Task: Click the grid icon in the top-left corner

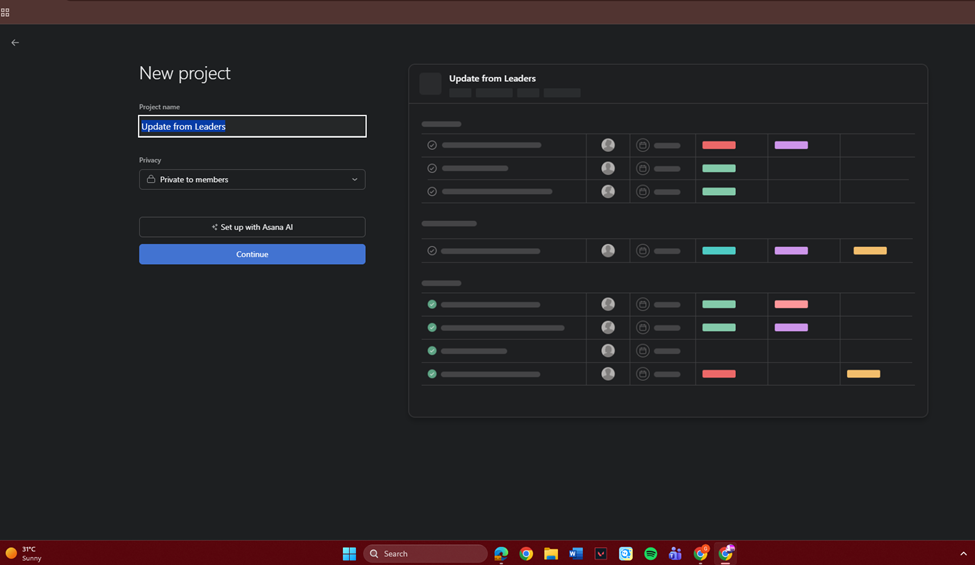Action: [x=5, y=12]
